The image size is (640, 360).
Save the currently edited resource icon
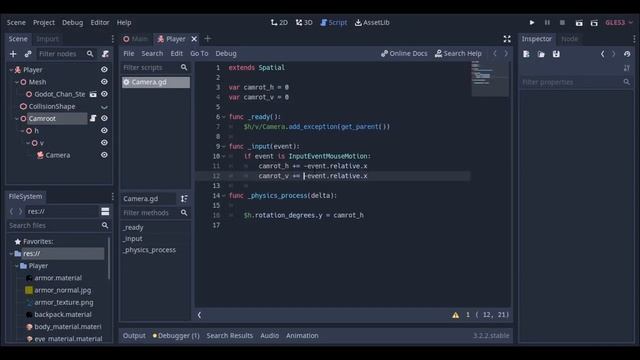click(556, 54)
